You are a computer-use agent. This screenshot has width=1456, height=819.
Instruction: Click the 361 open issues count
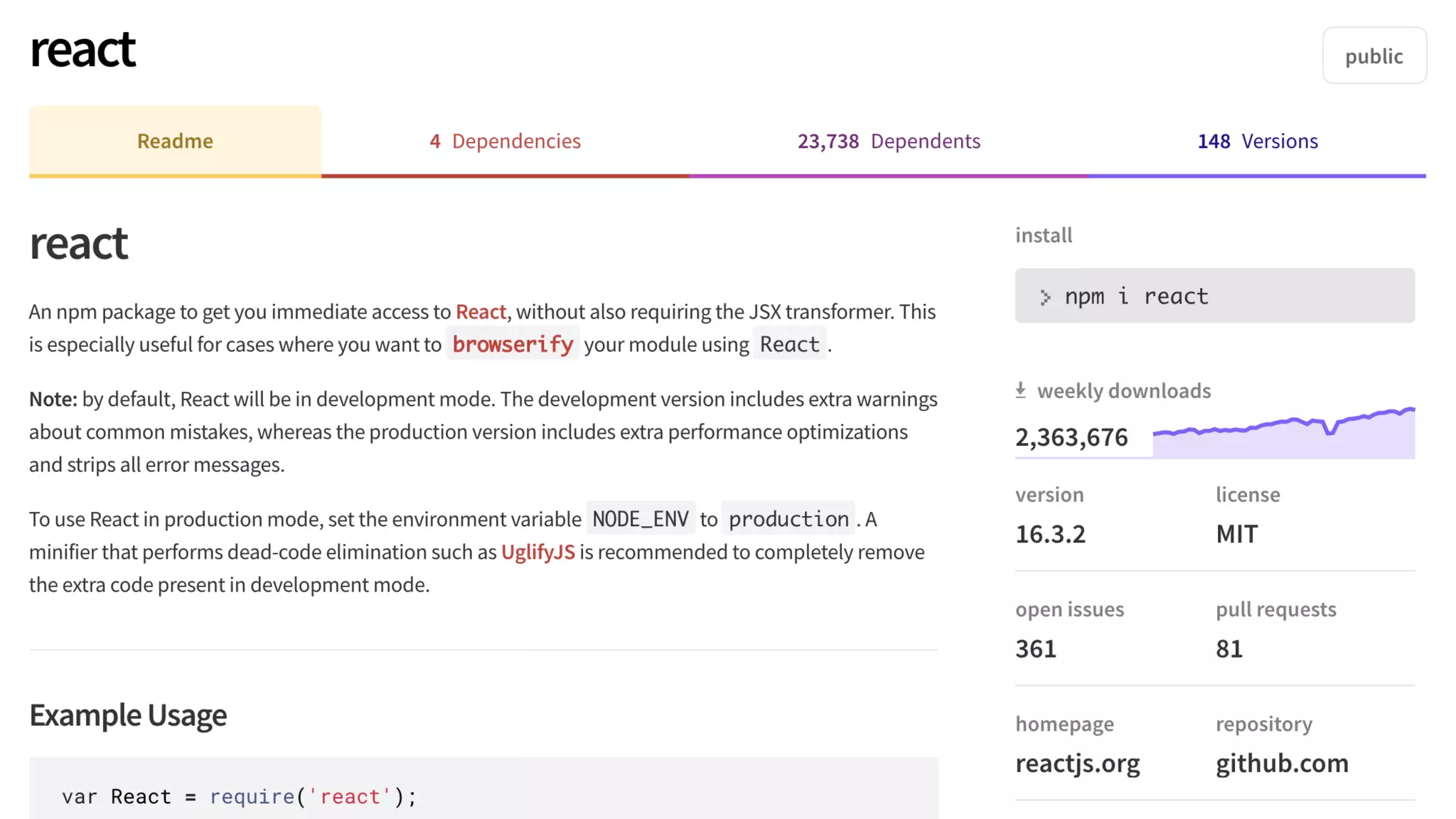(1036, 648)
